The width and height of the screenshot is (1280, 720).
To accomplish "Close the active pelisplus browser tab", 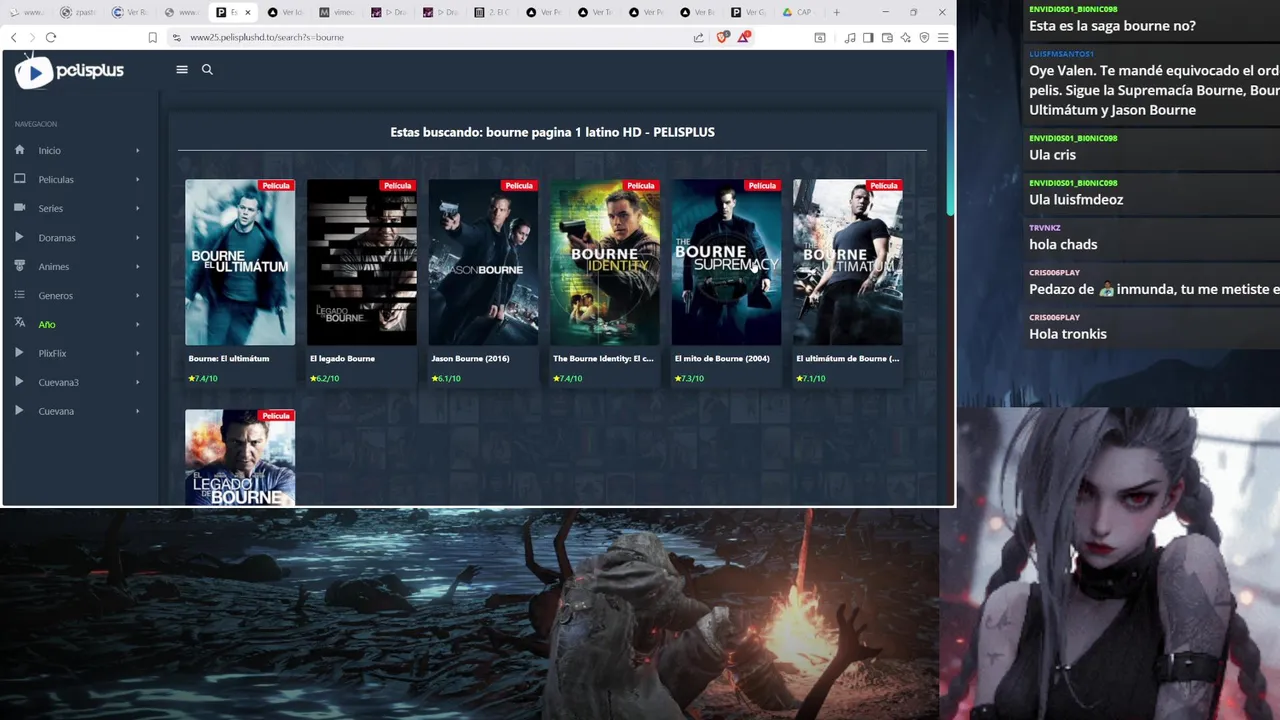I will pos(248,12).
